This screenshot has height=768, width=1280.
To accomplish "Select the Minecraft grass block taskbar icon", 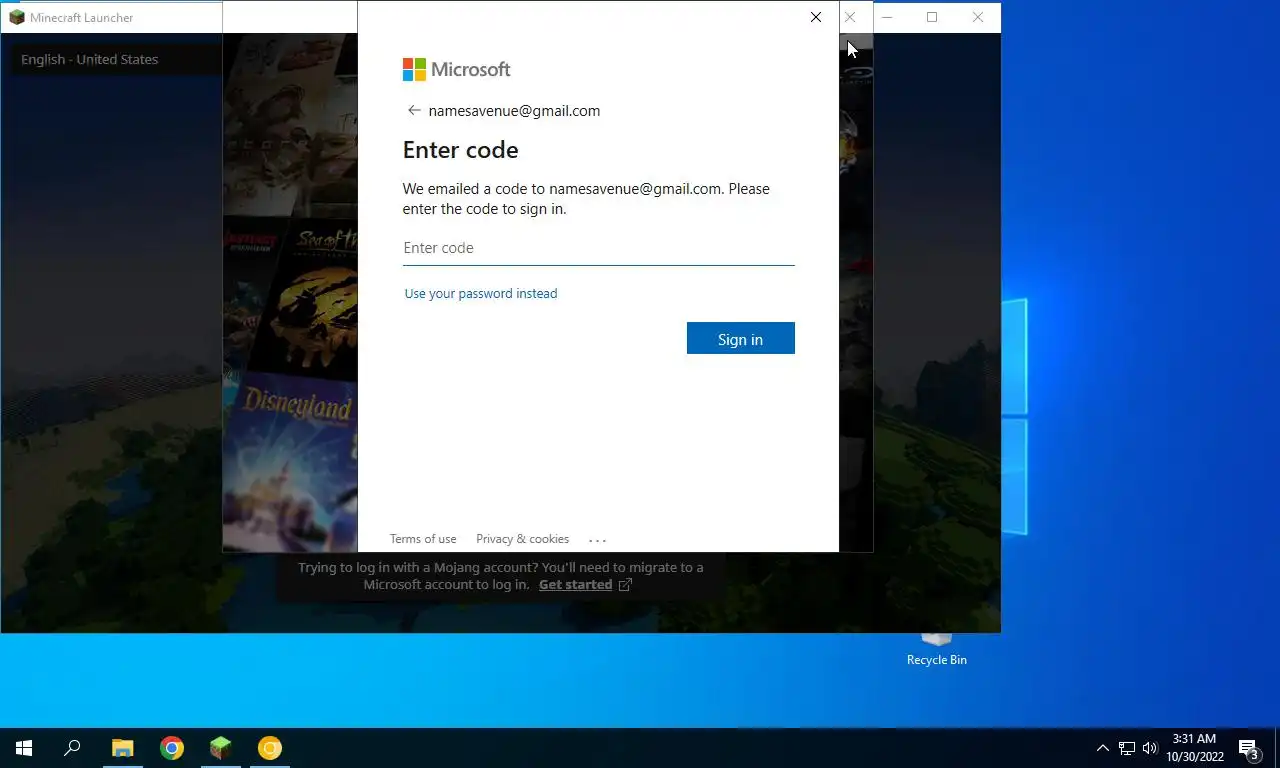I will coord(220,748).
